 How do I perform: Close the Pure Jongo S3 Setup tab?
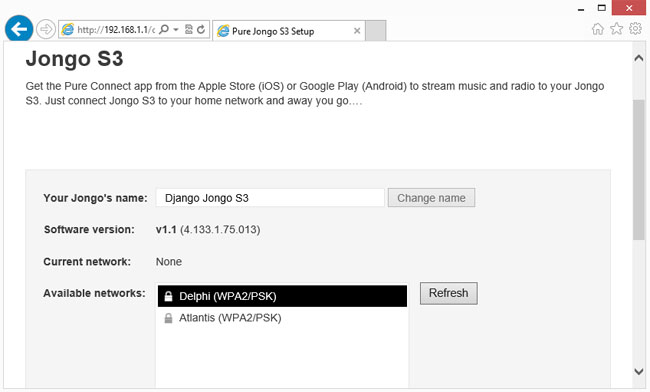(x=357, y=31)
